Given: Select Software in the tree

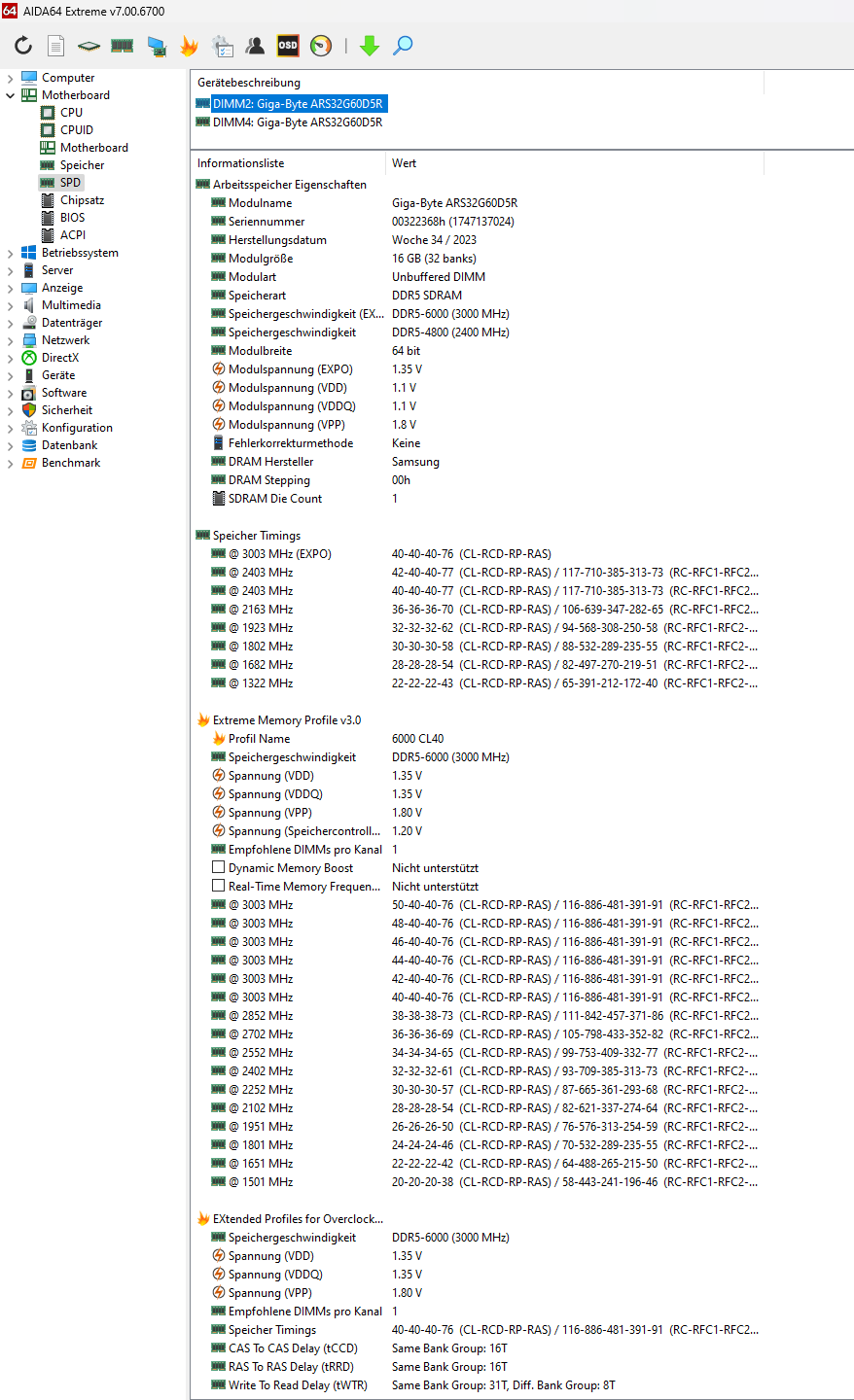Looking at the screenshot, I should (64, 393).
